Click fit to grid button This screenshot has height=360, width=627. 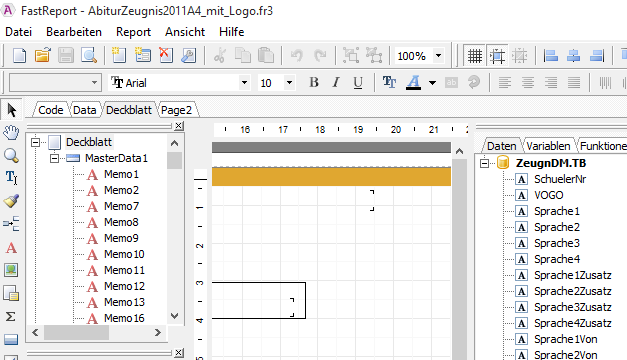(x=520, y=56)
